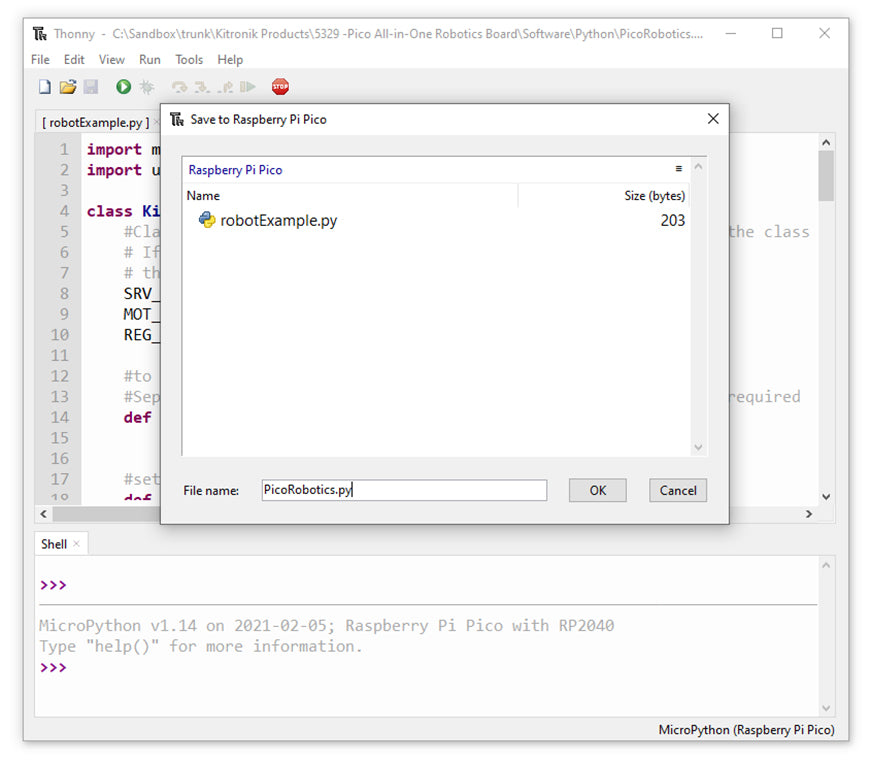Screen dimensions: 870x762
Task: Click the Raspberry Pi Pico path link
Action: [235, 170]
